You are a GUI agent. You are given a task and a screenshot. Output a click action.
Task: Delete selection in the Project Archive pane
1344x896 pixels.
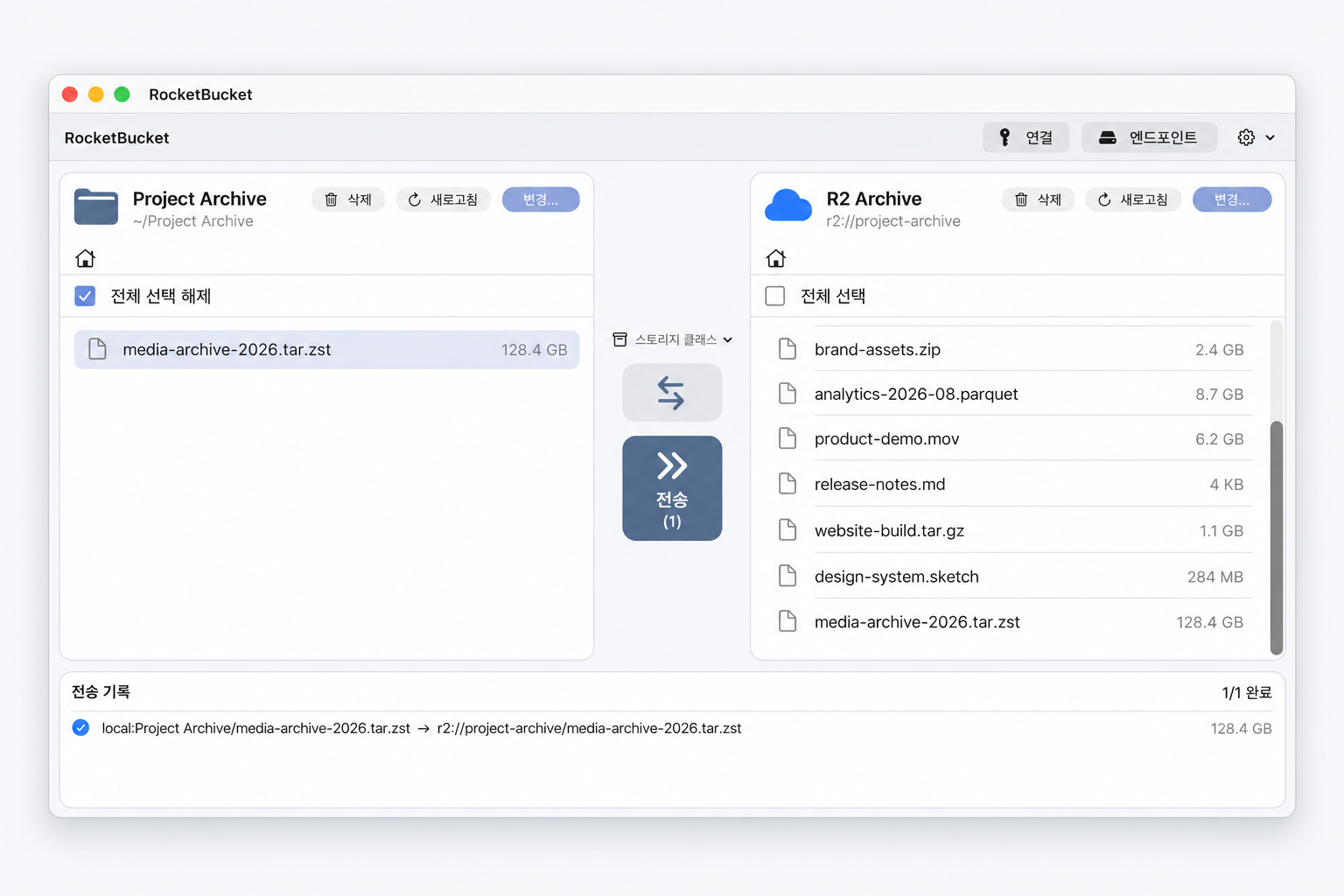[348, 199]
